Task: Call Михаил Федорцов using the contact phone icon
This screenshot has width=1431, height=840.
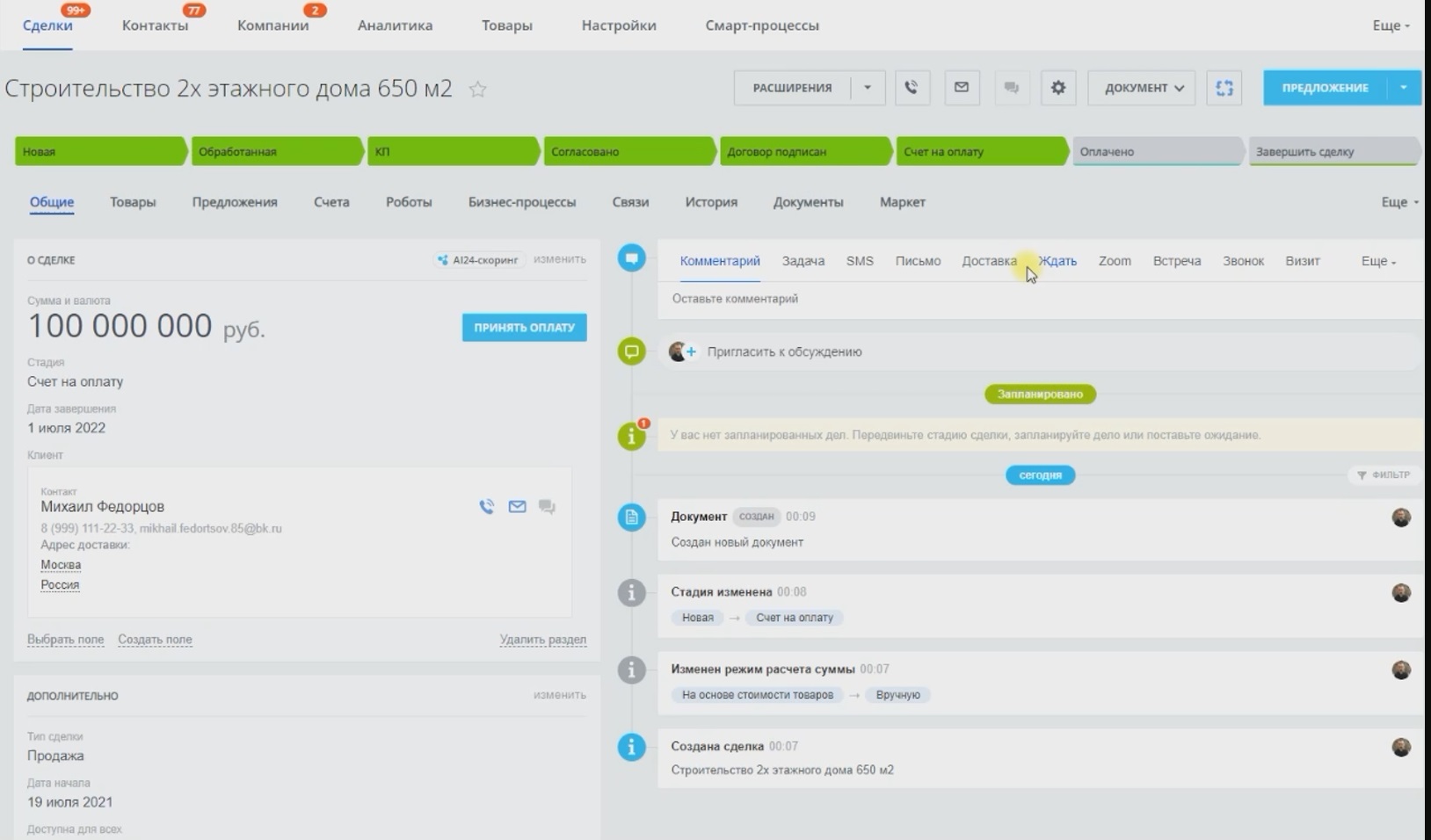Action: [486, 507]
